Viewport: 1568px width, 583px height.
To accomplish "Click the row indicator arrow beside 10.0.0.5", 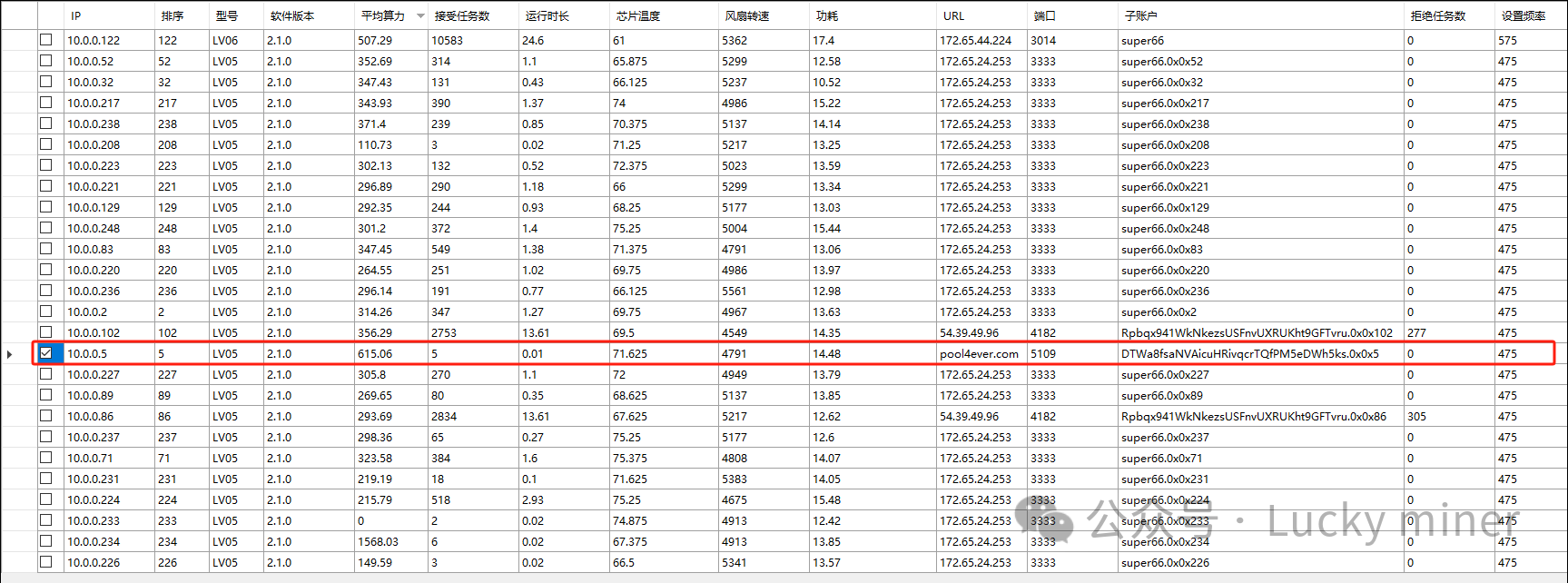I will pos(10,354).
